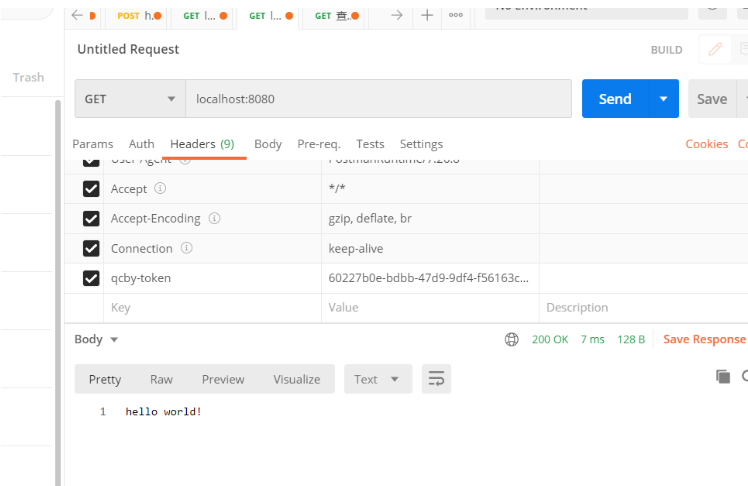Go to previous tabs with the left arrow
Screen dimensions: 748x486
tap(77, 15)
